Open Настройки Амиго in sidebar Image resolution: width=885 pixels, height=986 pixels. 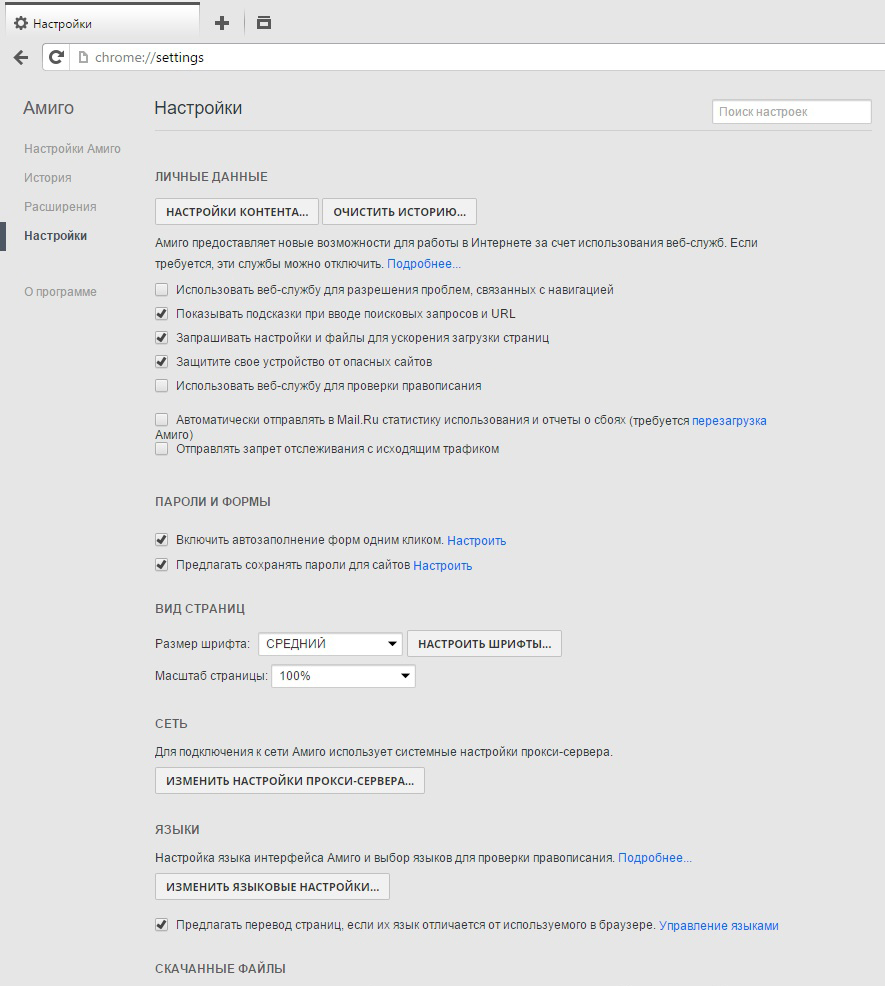tap(72, 149)
